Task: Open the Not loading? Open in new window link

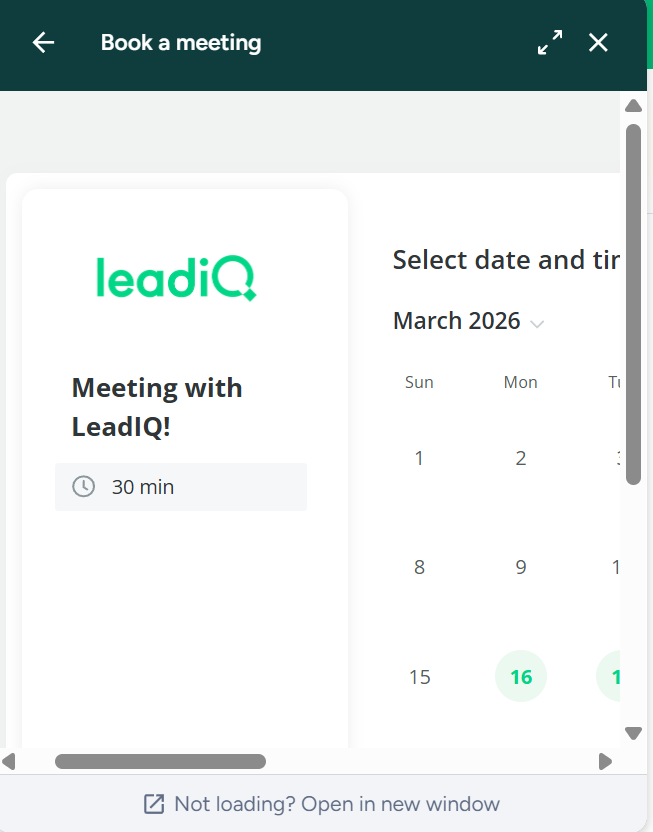Action: click(336, 804)
